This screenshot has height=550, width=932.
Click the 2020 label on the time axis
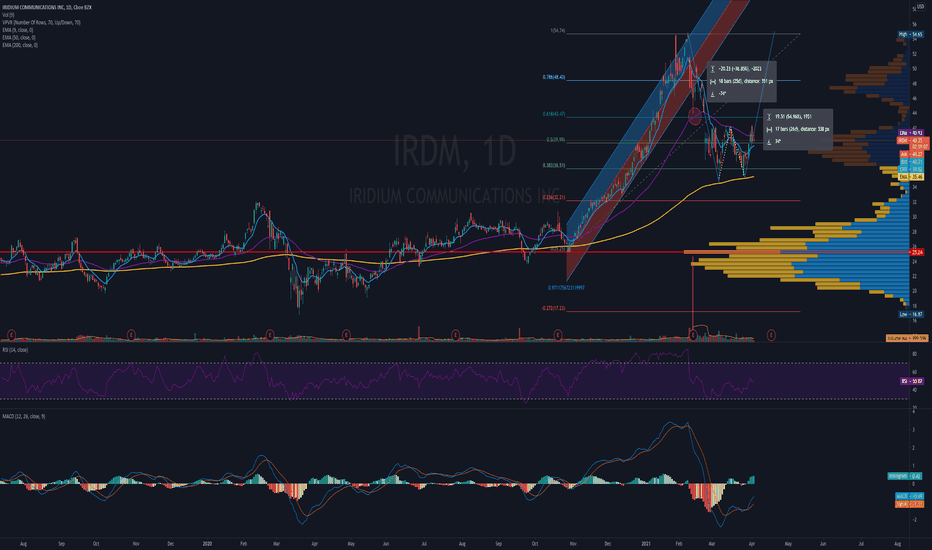click(x=207, y=543)
